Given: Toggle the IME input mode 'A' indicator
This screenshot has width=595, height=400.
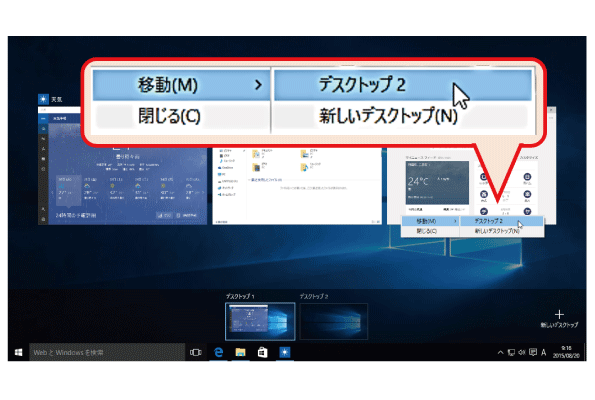Looking at the screenshot, I should pos(543,353).
